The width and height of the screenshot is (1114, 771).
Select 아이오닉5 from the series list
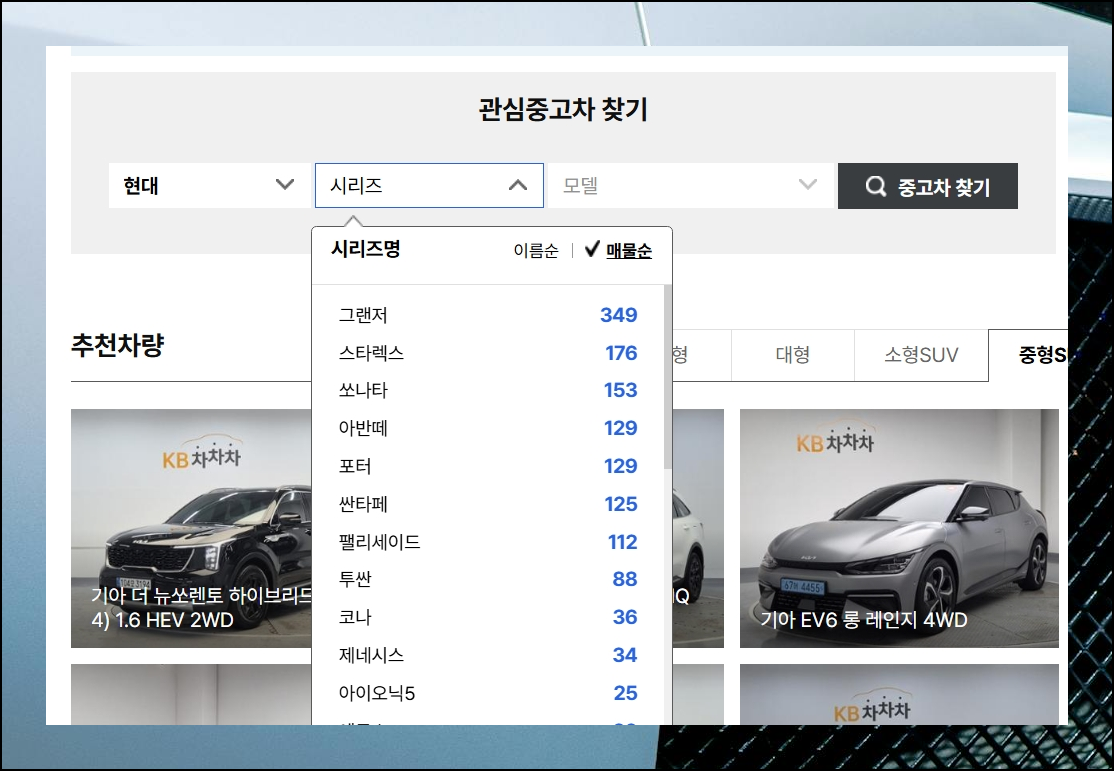(x=487, y=693)
